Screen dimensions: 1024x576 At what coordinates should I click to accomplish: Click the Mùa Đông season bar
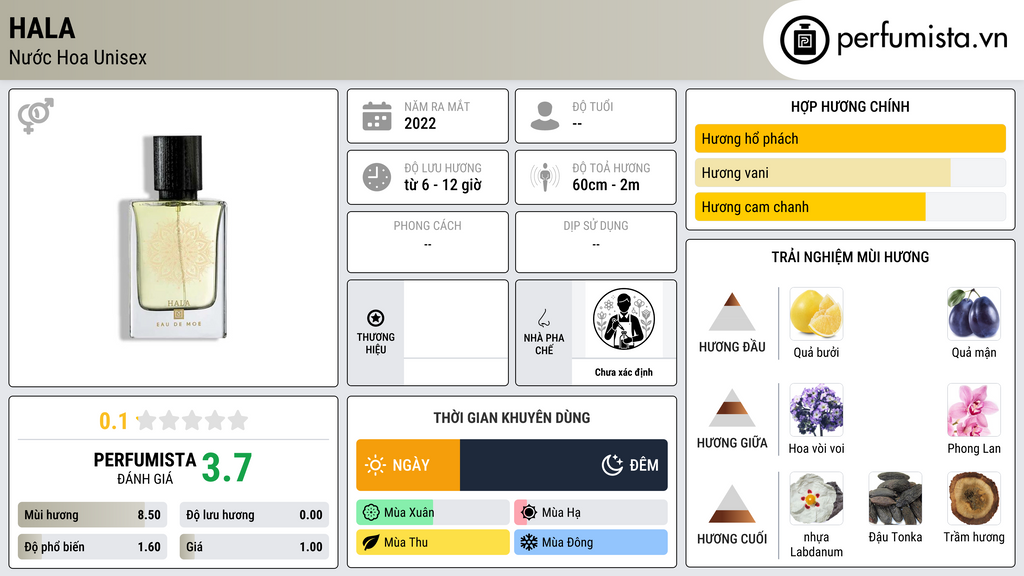[x=591, y=542]
